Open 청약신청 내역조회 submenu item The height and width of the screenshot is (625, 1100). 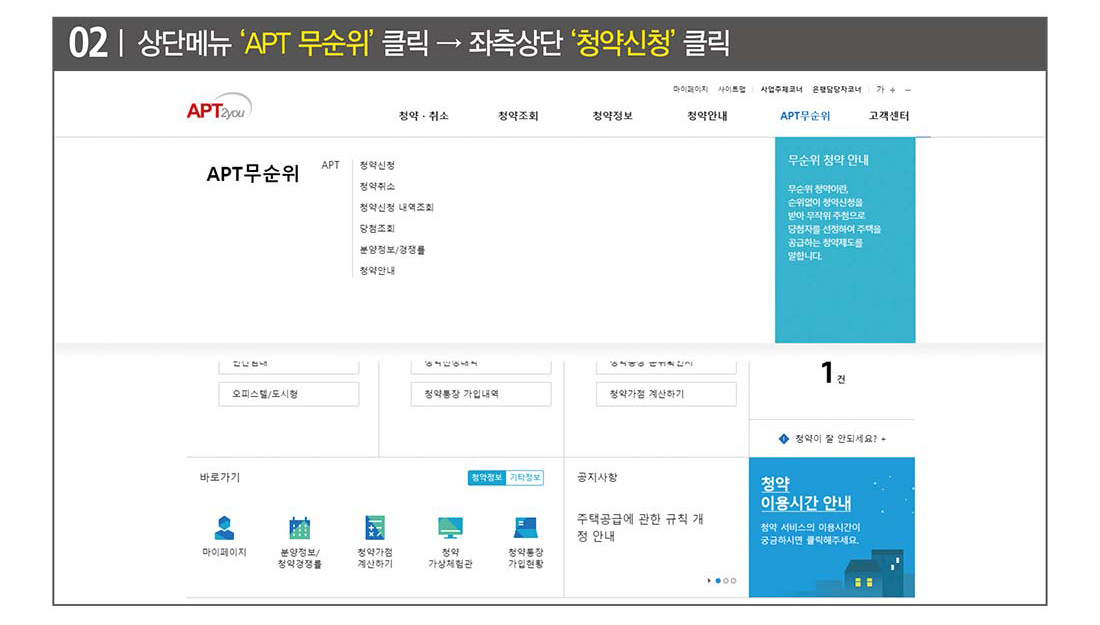(x=396, y=208)
